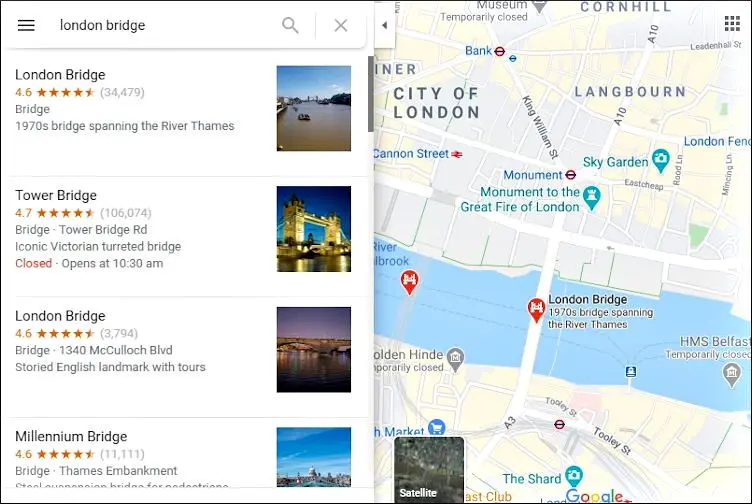The image size is (752, 504).
Task: Click the results list scrollbar
Action: [x=370, y=95]
